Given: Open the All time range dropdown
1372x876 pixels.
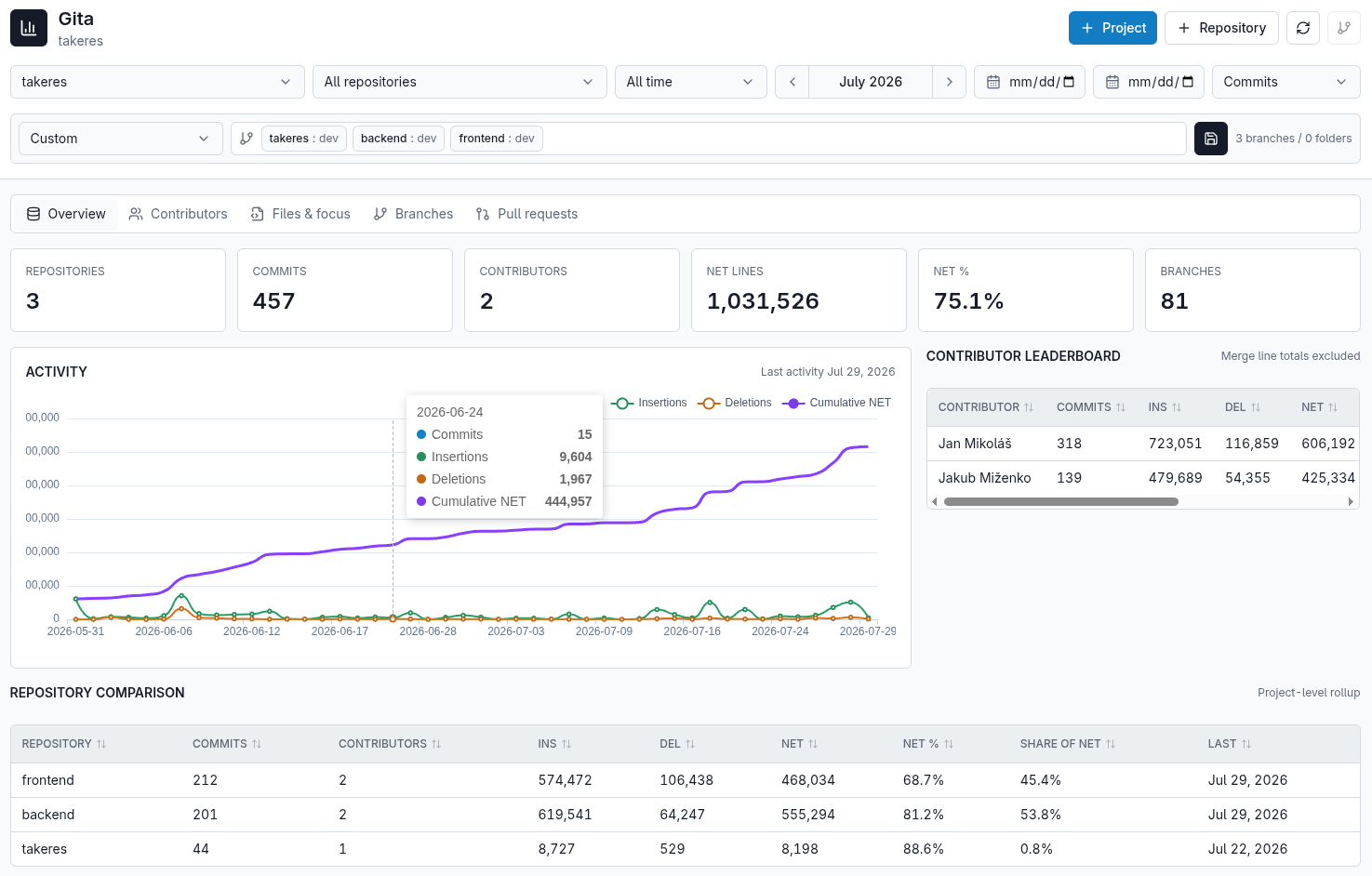Looking at the screenshot, I should (691, 82).
